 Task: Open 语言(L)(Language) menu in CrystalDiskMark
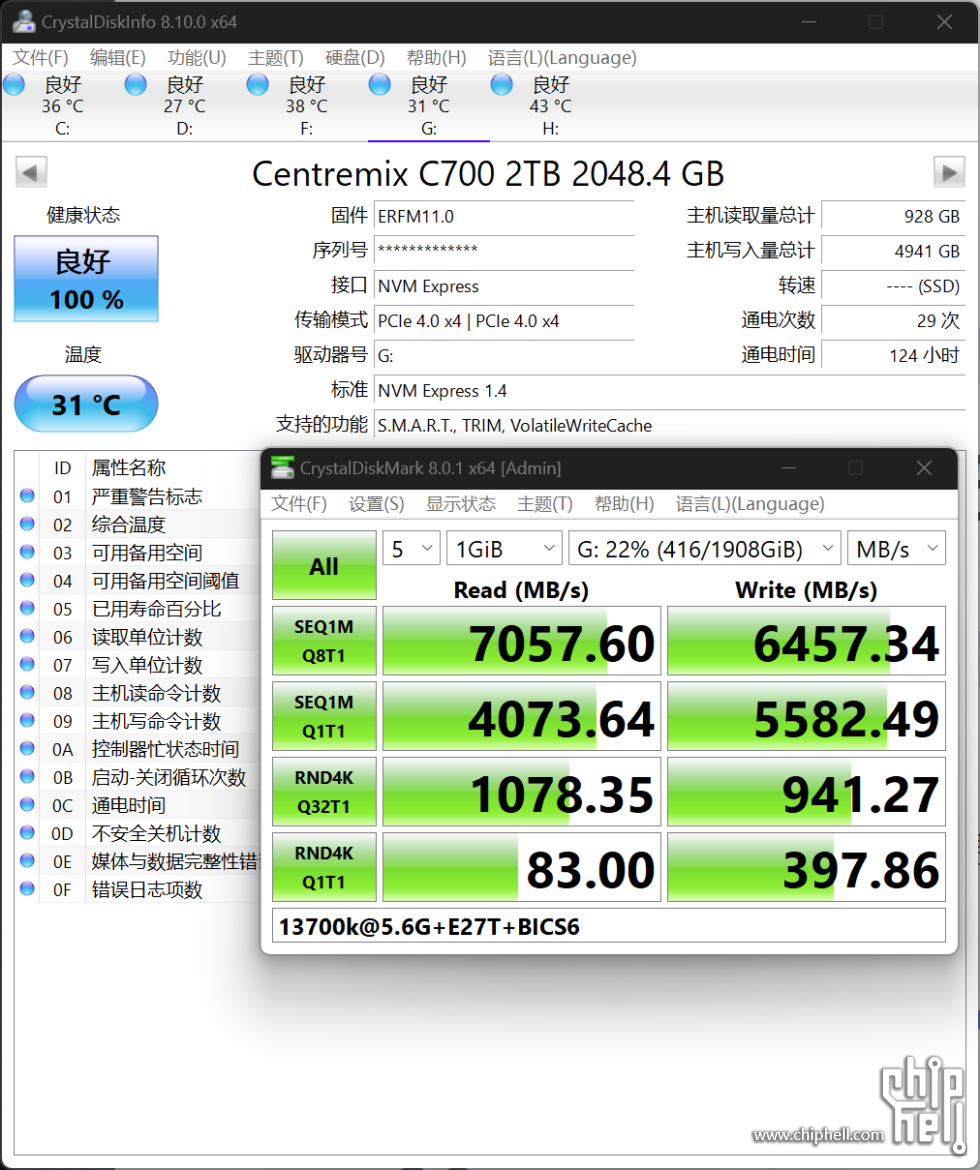click(750, 504)
